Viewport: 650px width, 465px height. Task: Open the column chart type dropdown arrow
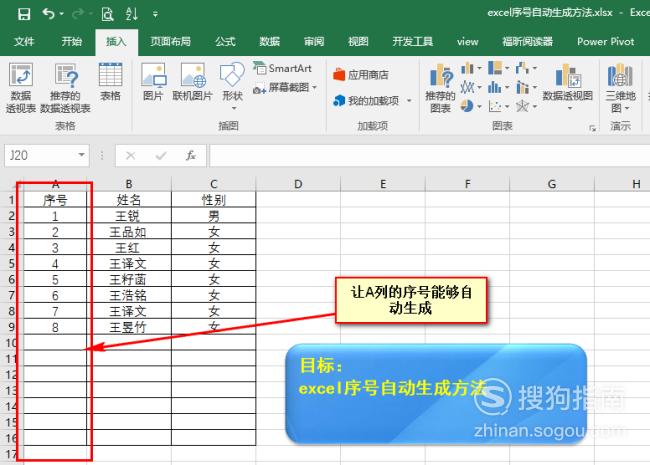pyautogui.click(x=480, y=68)
